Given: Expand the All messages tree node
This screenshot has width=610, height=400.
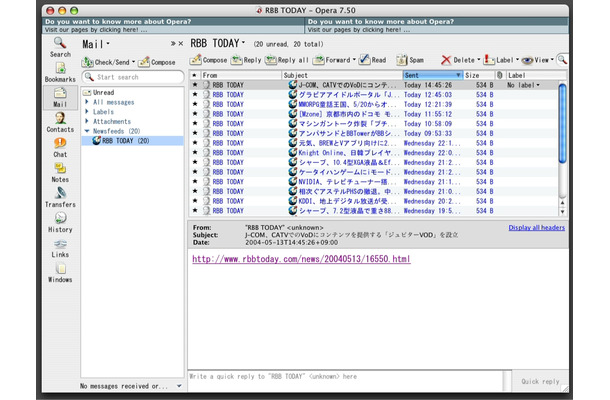Looking at the screenshot, I should (x=87, y=102).
